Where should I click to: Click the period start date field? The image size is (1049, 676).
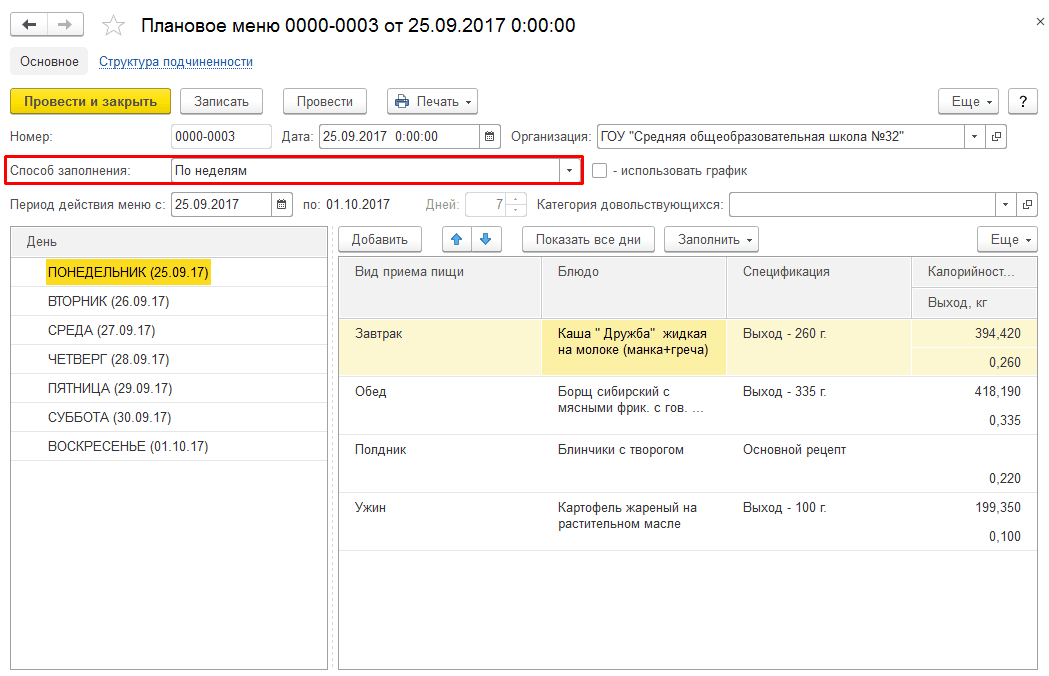coord(221,205)
